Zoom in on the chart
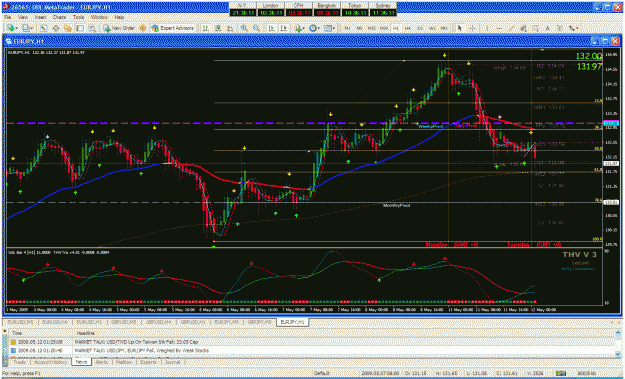The width and height of the screenshot is (625, 379). pos(244,28)
